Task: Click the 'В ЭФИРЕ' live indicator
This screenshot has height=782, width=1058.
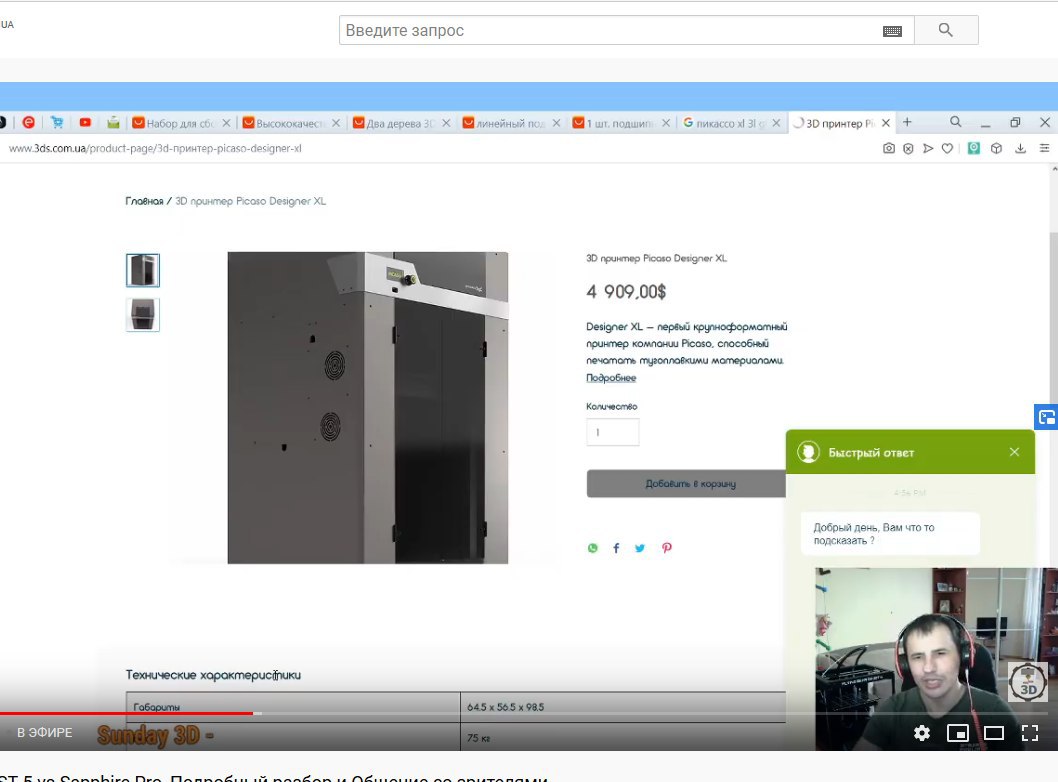Action: coord(45,733)
